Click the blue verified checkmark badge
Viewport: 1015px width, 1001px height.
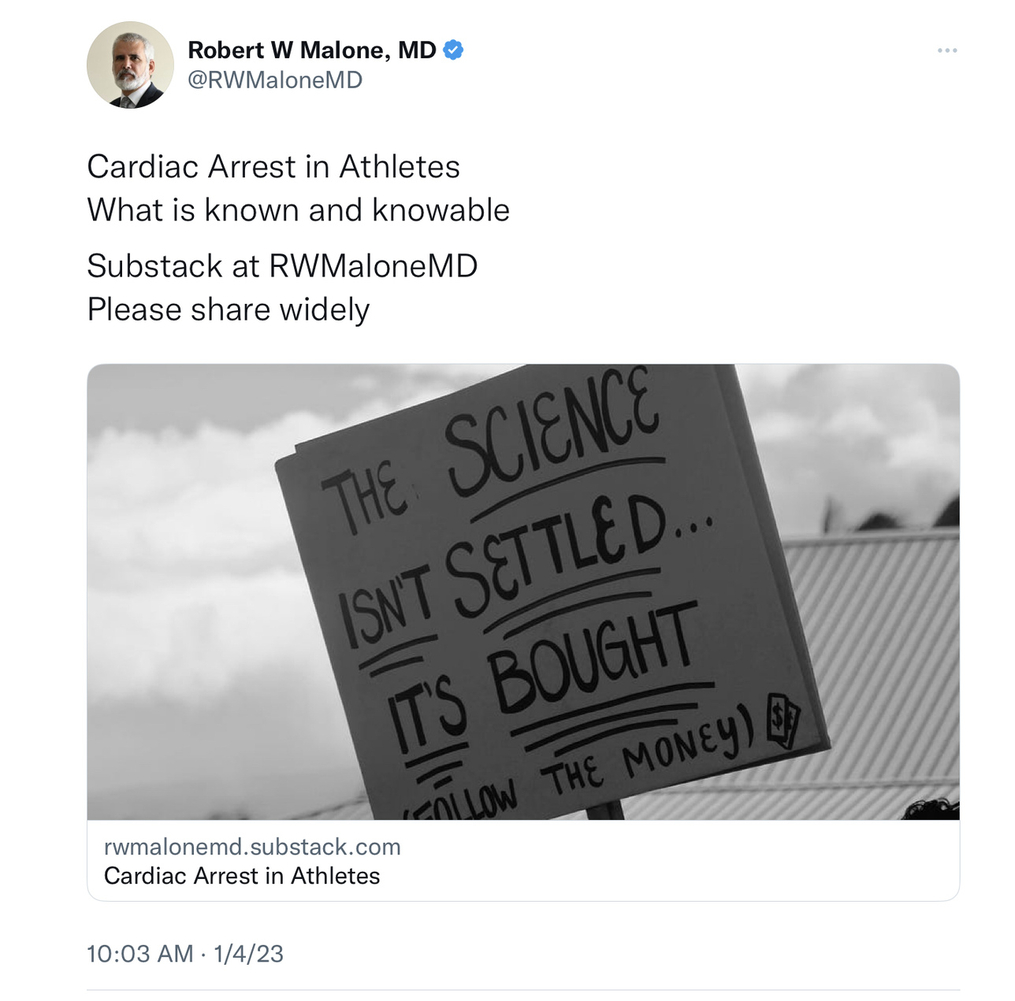point(453,50)
